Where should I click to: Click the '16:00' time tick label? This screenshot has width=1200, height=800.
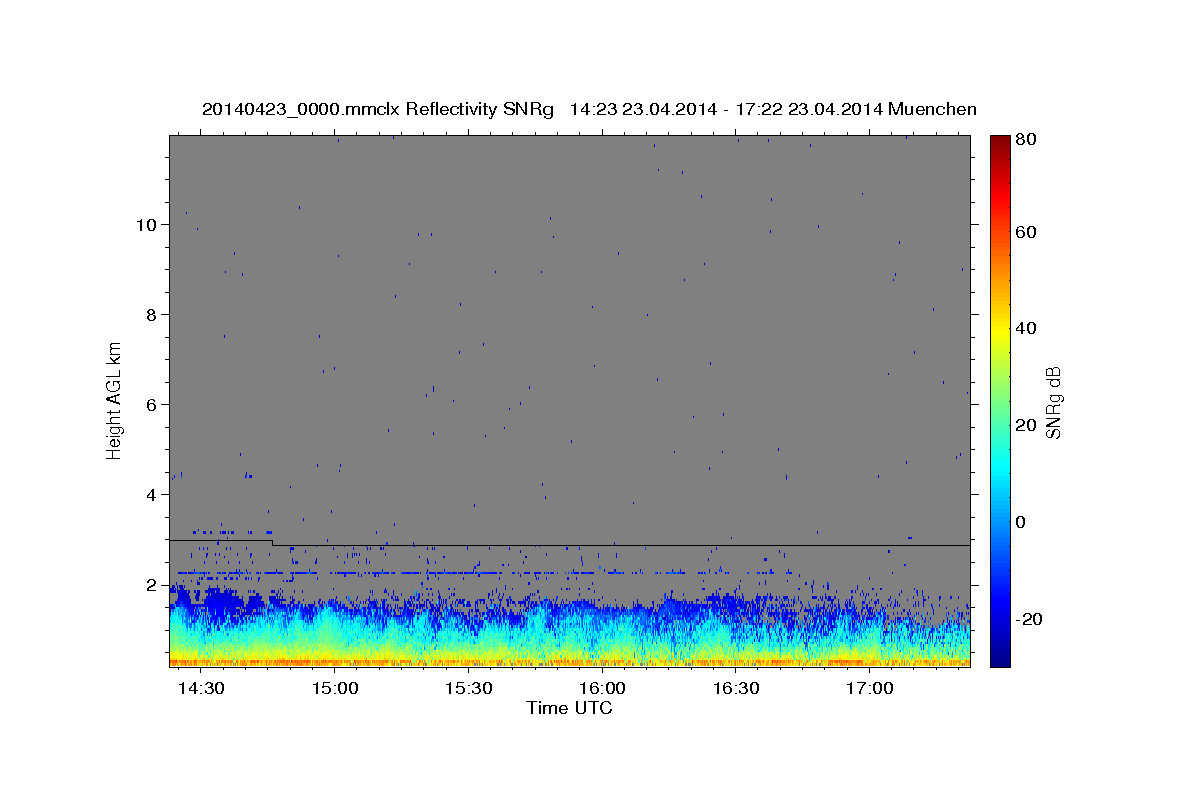point(603,689)
